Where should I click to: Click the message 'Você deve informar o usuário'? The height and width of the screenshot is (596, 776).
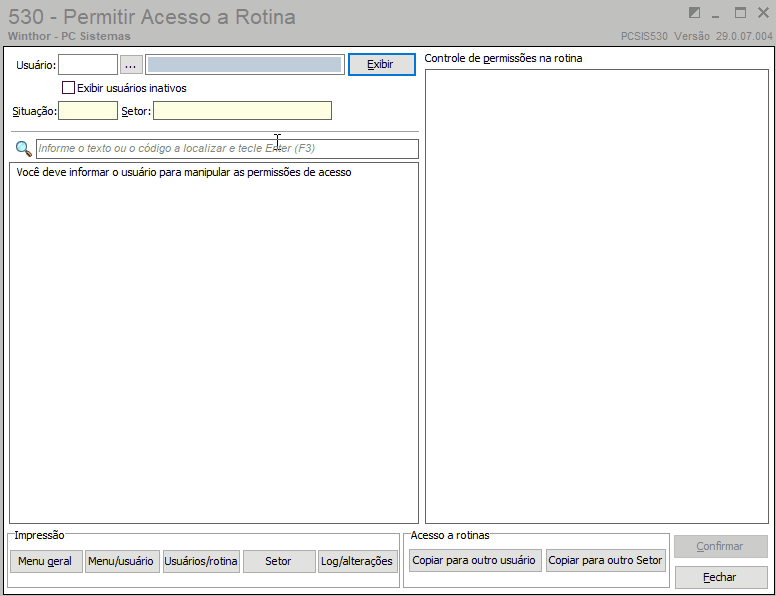click(x=184, y=172)
